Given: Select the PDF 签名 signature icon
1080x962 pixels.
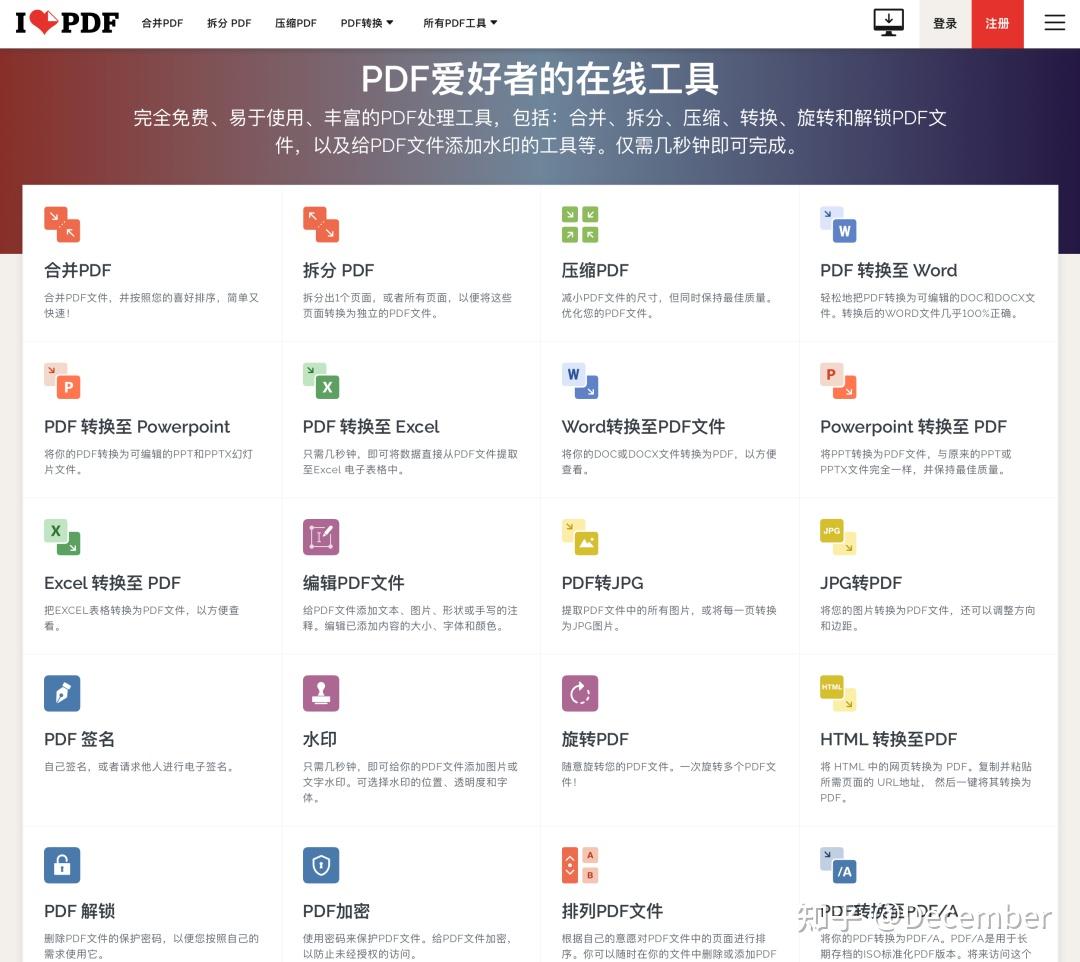Looking at the screenshot, I should pyautogui.click(x=62, y=693).
